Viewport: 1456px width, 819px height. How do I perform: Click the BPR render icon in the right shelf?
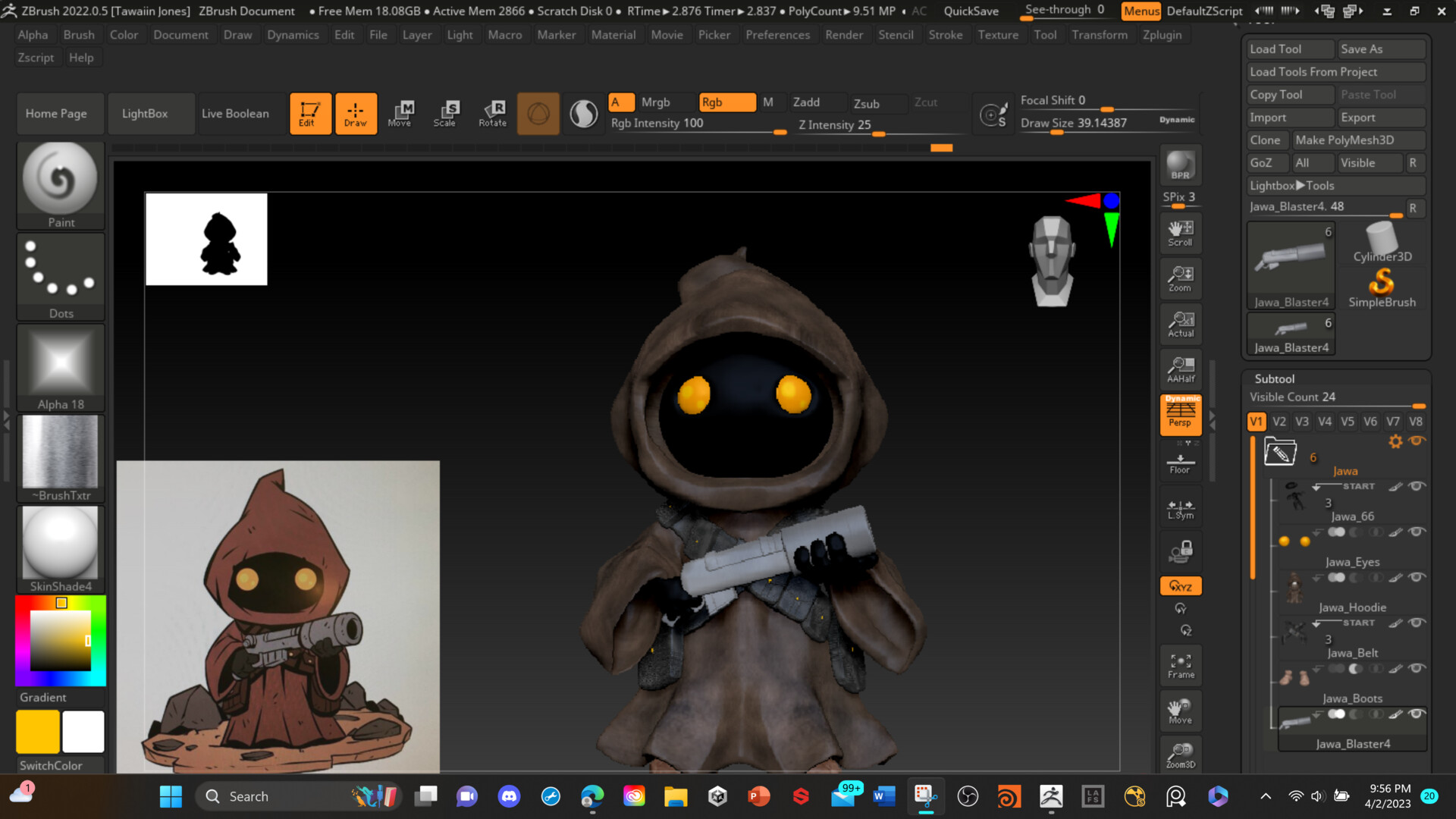[1180, 165]
